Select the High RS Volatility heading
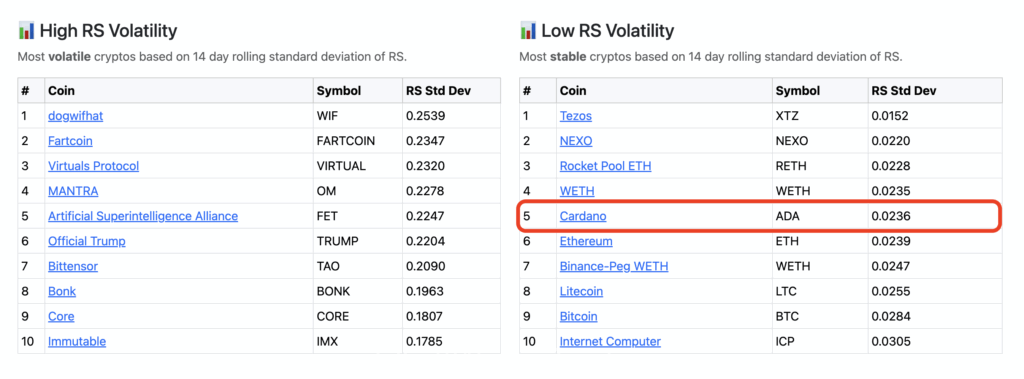Viewport: 1024px width, 379px height. [108, 30]
